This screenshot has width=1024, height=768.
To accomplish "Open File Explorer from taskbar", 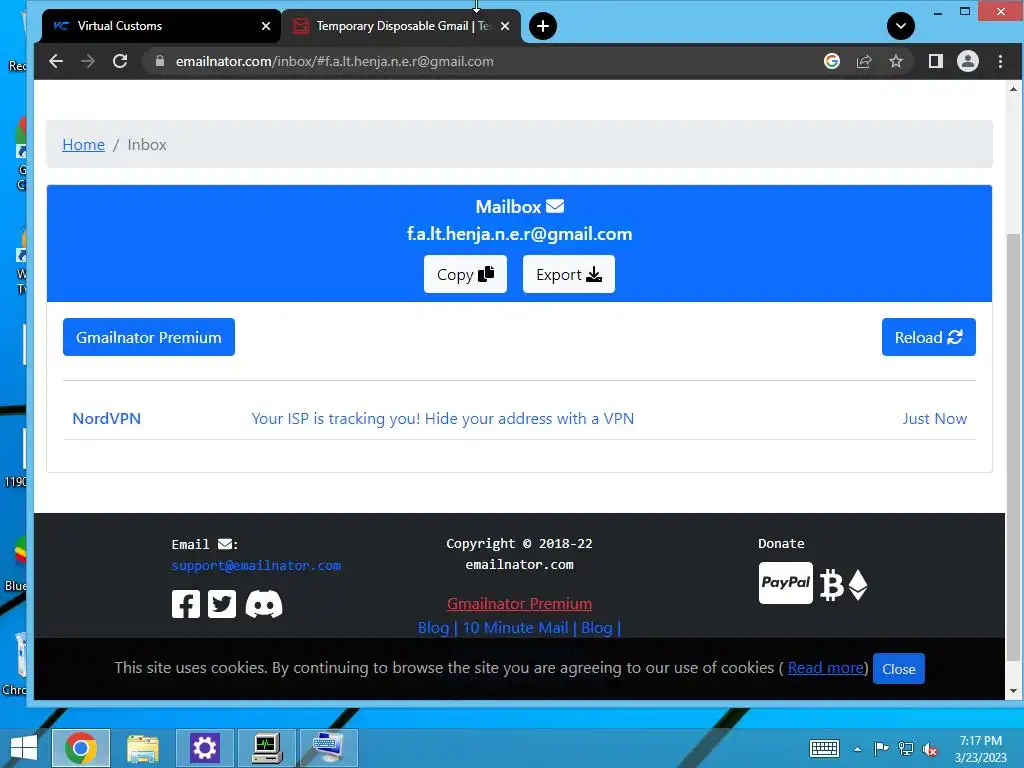I will click(x=143, y=748).
